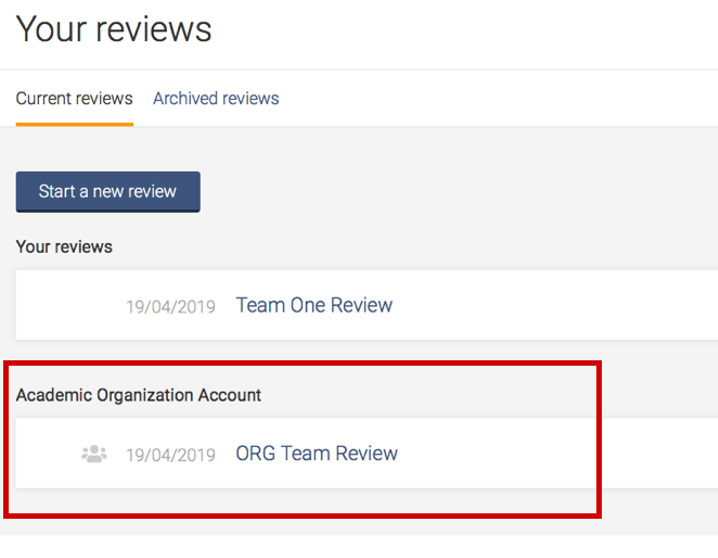This screenshot has height=558, width=718.
Task: Open the Archived reviews tab
Action: coord(216,98)
